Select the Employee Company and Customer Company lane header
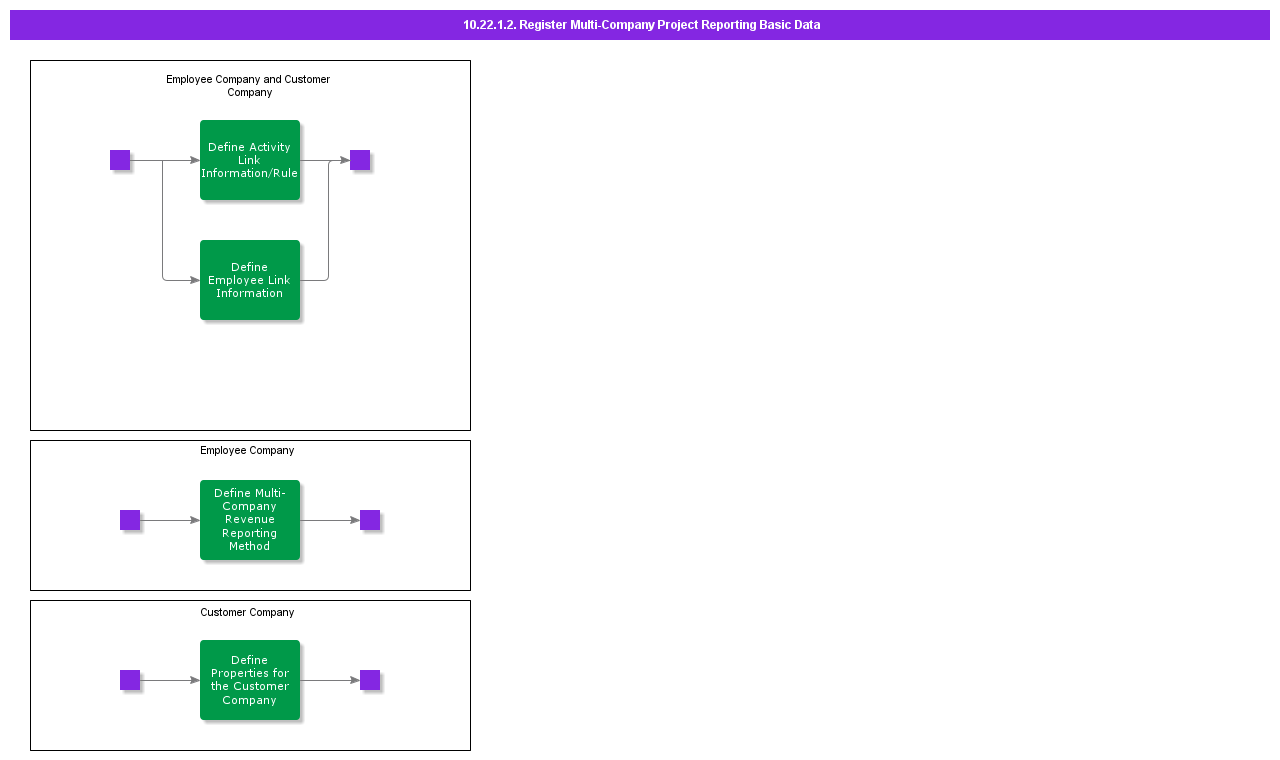The height and width of the screenshot is (760, 1280). coord(248,85)
